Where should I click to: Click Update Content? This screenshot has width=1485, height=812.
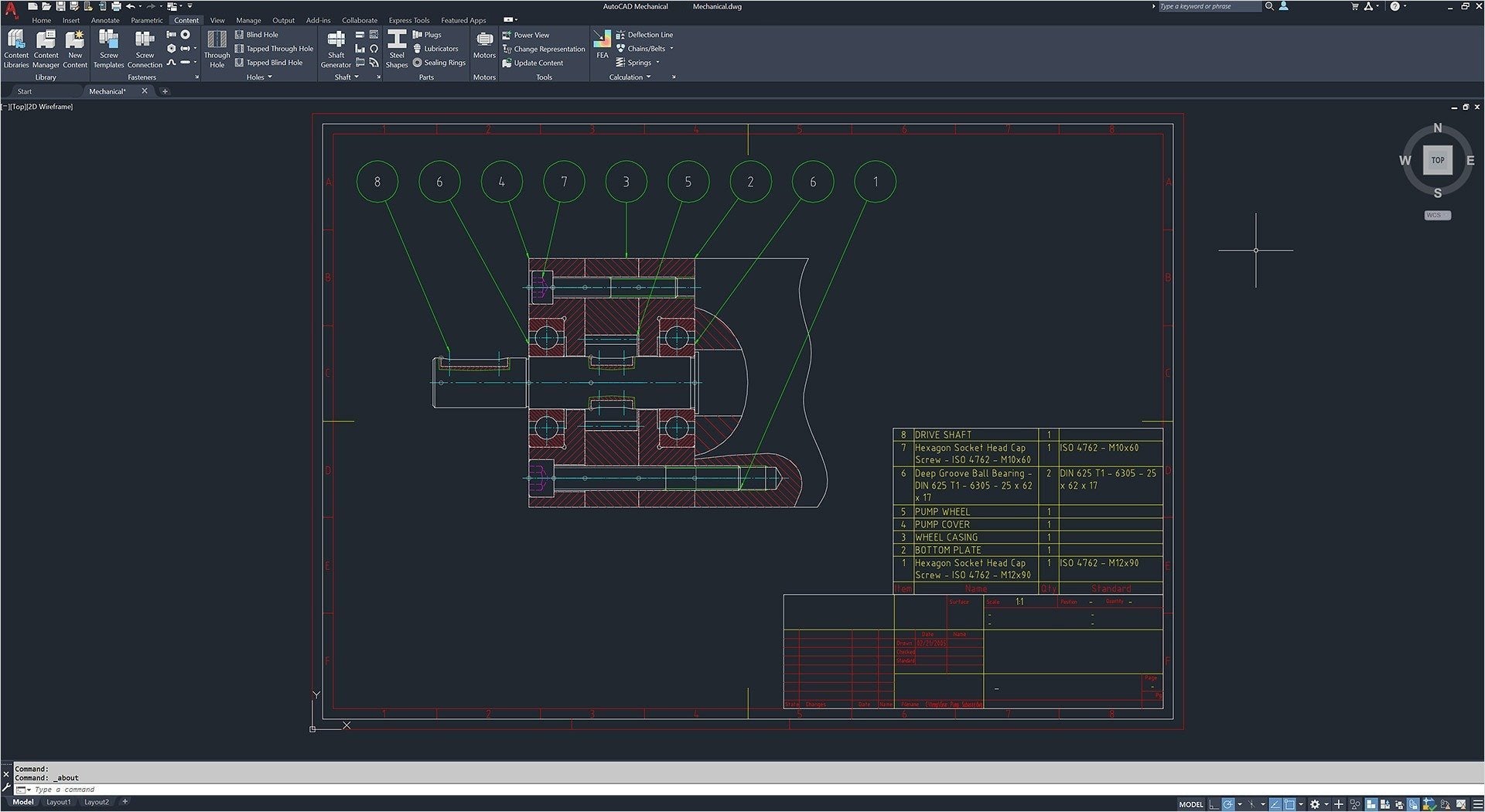(533, 63)
